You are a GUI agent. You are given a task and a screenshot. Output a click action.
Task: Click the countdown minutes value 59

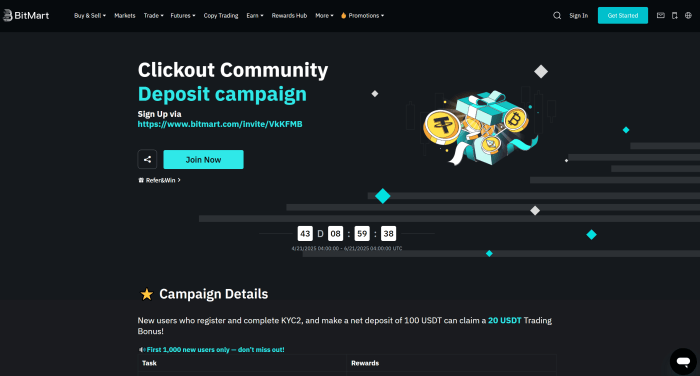coord(362,234)
